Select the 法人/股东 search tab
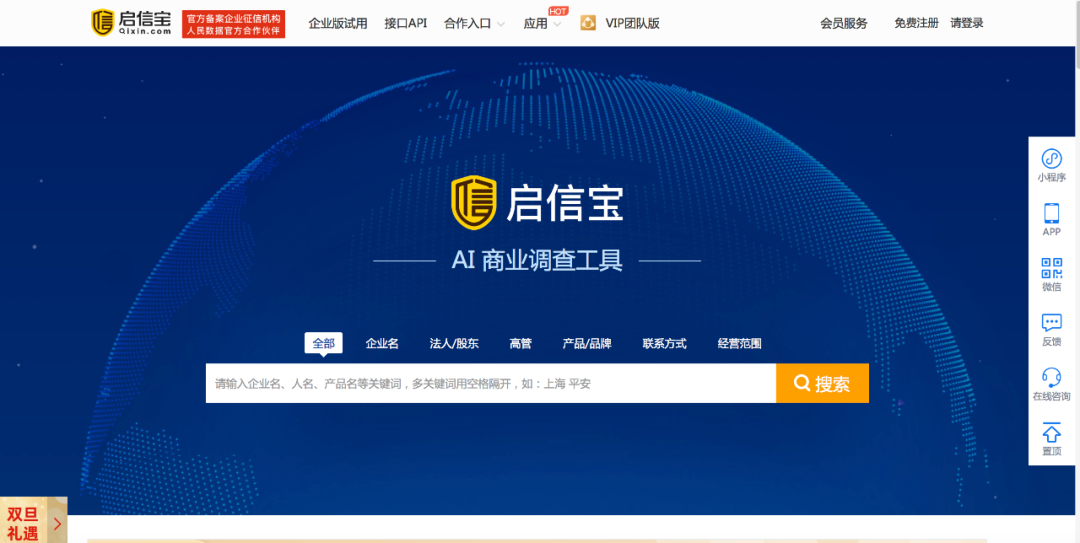The image size is (1080, 543). (x=454, y=343)
